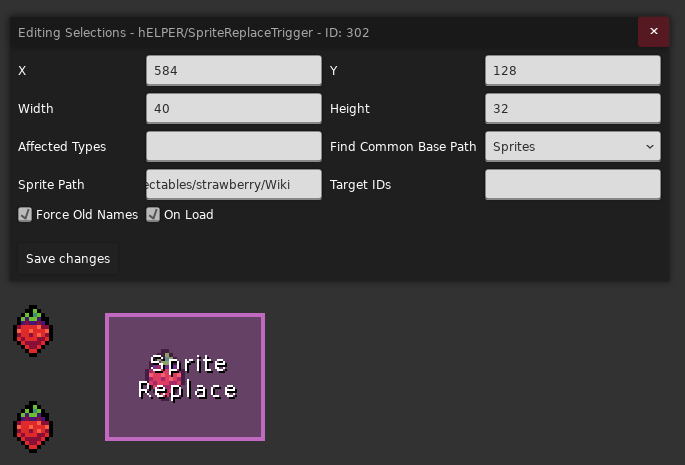Click the Affected Types label
The height and width of the screenshot is (465, 685).
click(x=62, y=146)
